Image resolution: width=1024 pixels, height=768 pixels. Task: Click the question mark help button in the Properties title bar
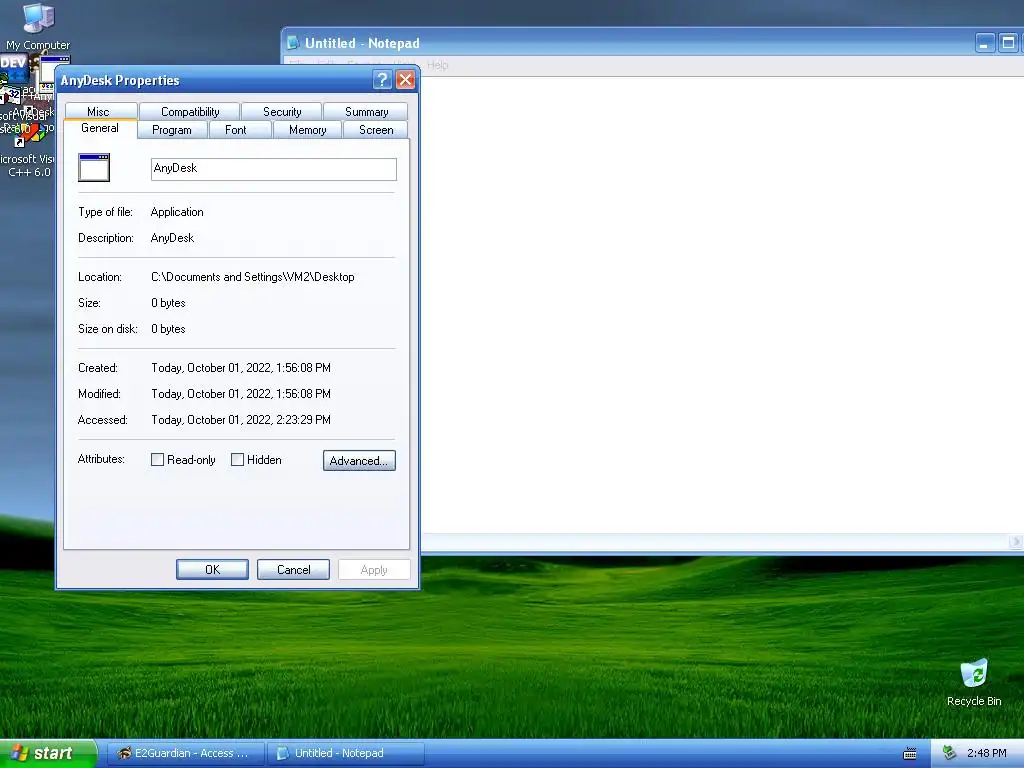tap(382, 80)
